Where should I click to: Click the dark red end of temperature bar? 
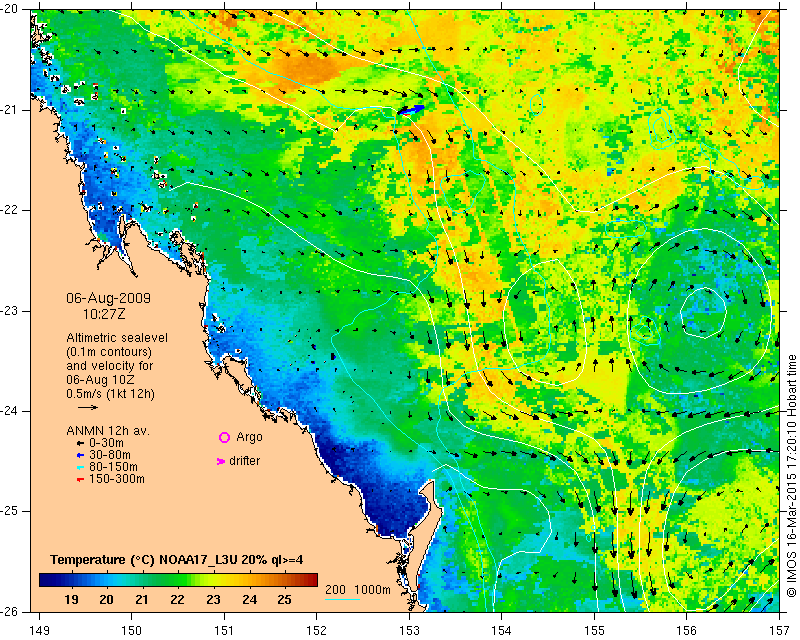tap(311, 579)
